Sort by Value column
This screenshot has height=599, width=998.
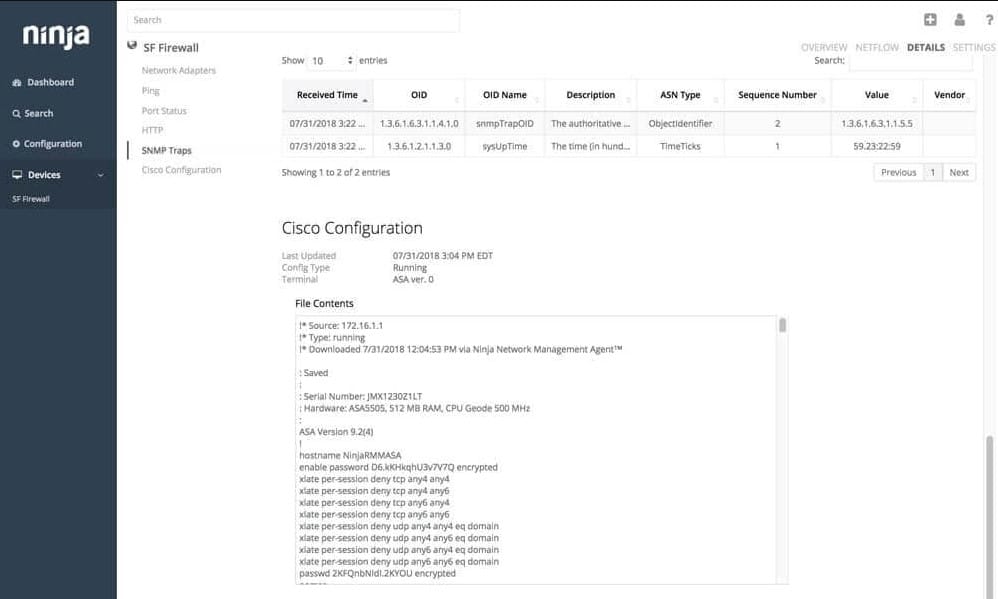click(876, 95)
